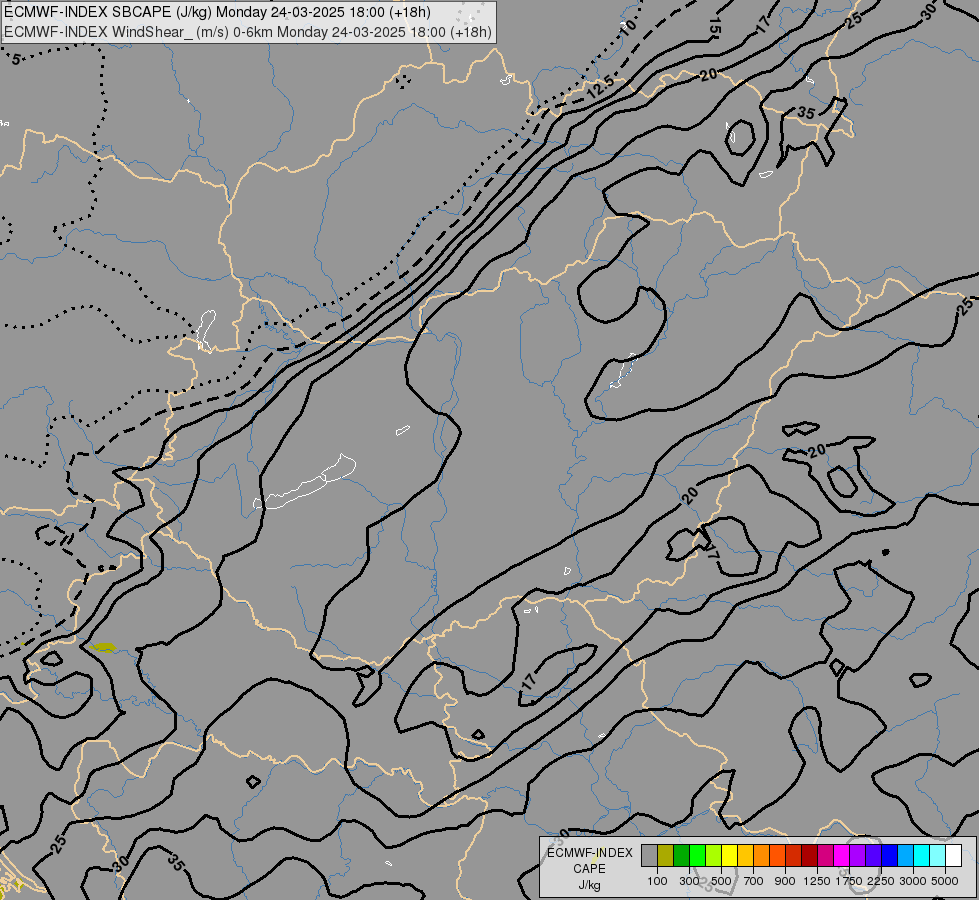Image resolution: width=979 pixels, height=900 pixels.
Task: Click the dark green legend swatch
Action: 681,855
